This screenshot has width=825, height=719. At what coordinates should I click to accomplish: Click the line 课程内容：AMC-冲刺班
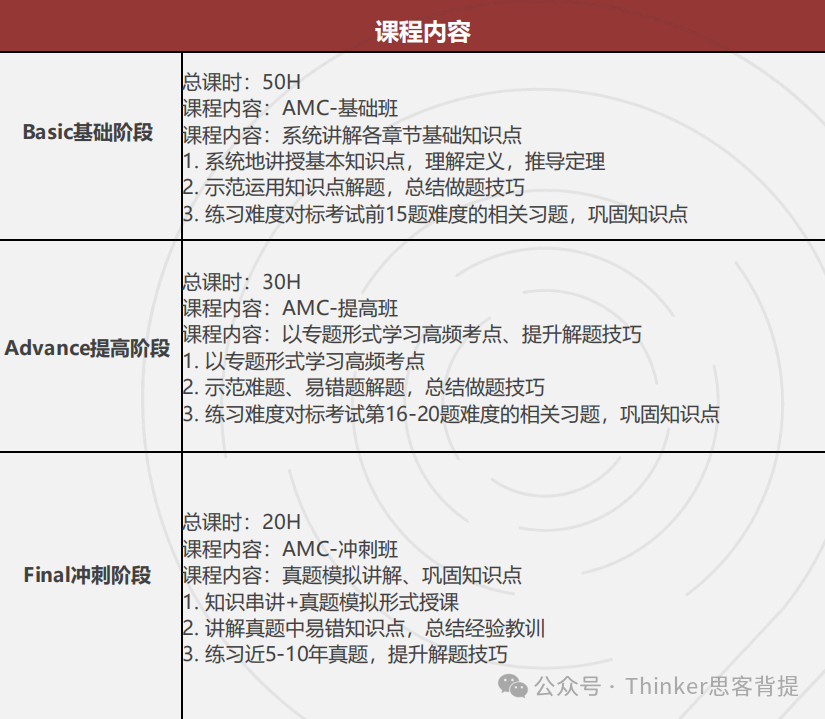click(x=290, y=549)
